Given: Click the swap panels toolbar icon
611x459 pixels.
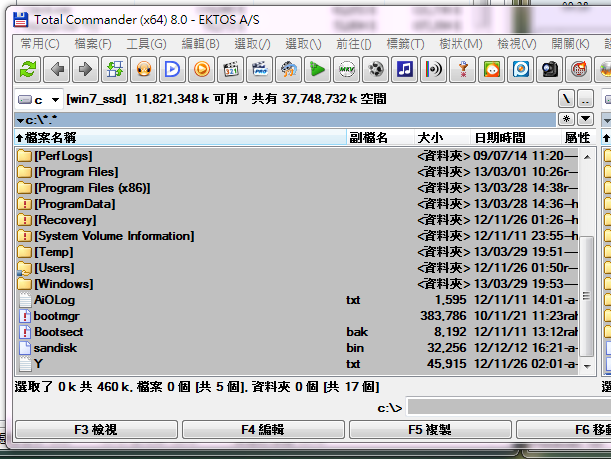Looking at the screenshot, I should click(x=115, y=70).
